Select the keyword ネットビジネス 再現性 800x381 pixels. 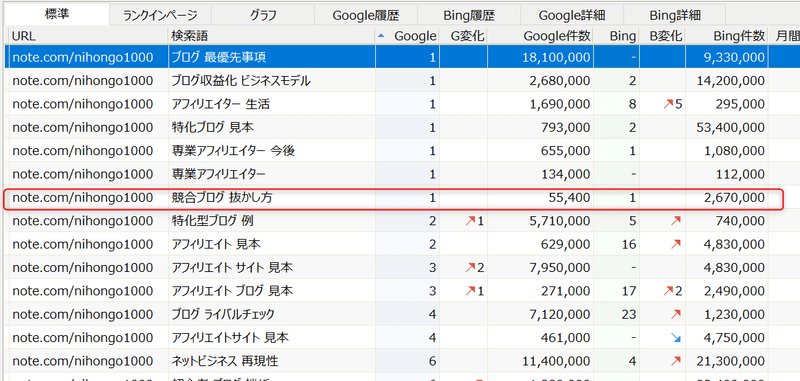point(224,362)
